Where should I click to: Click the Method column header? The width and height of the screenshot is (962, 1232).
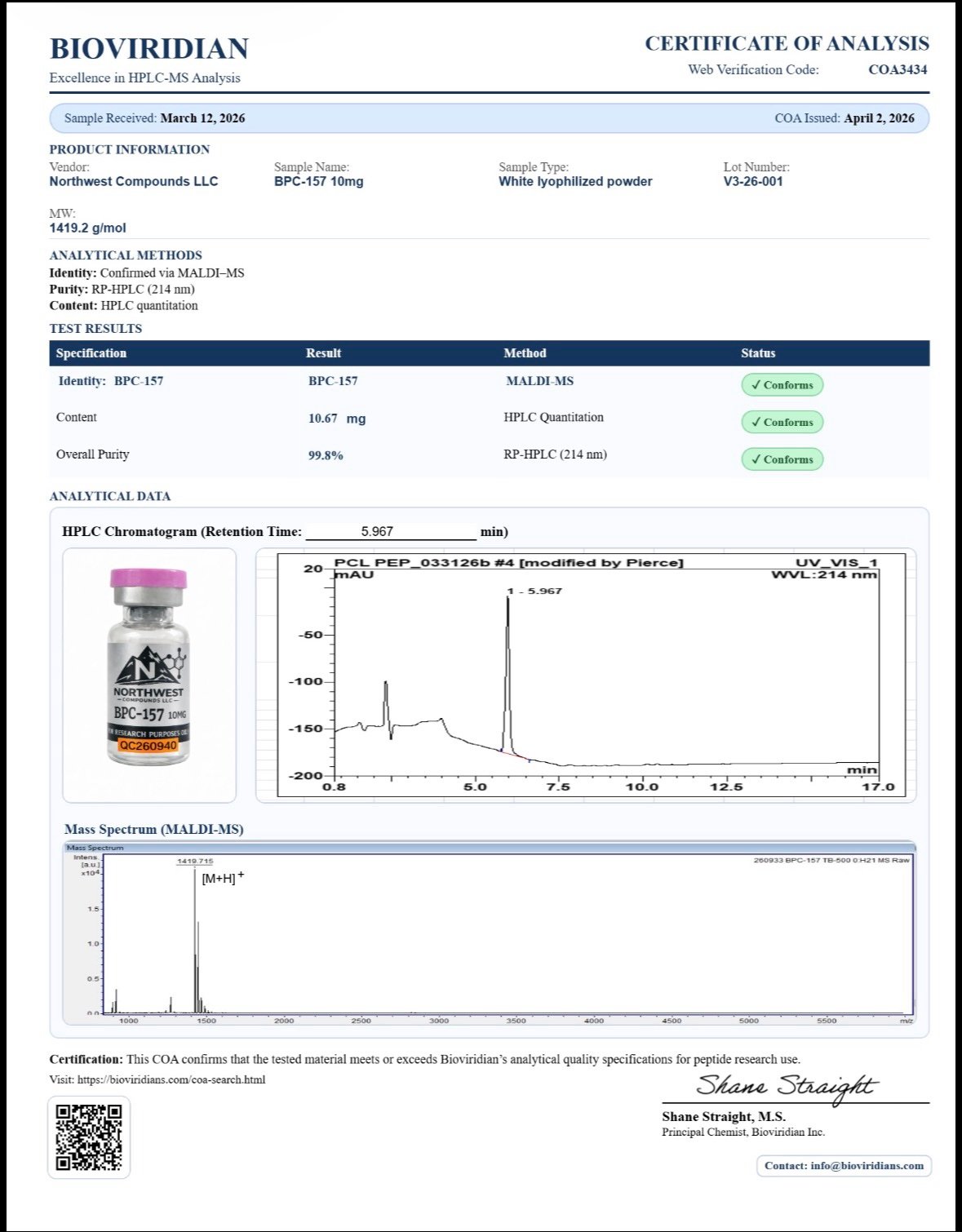point(525,353)
